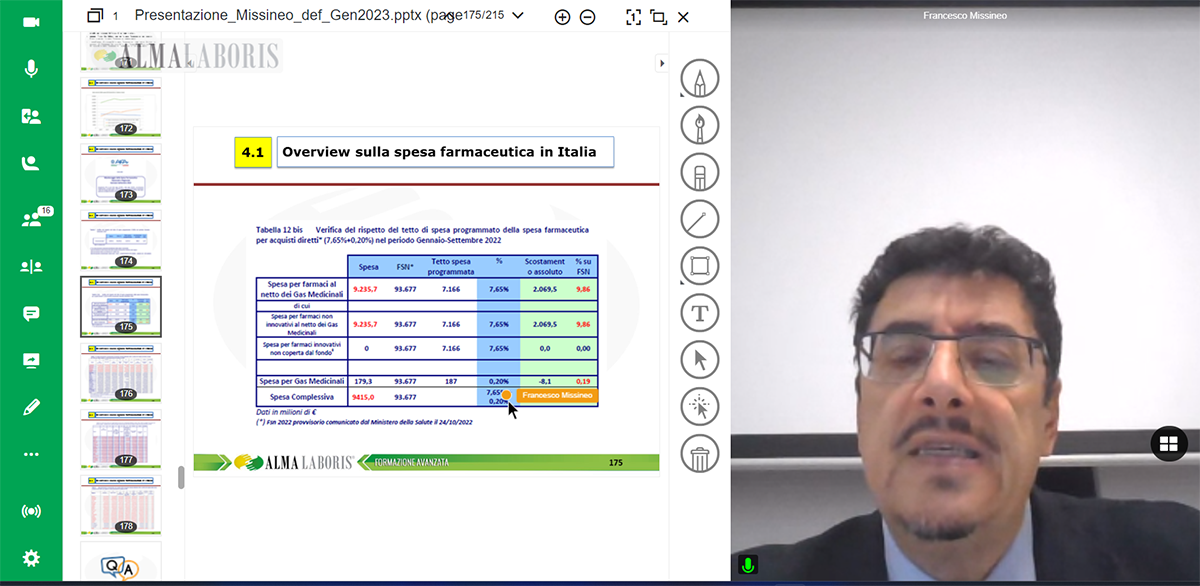Clear annotations with the trash icon
The height and width of the screenshot is (586, 1200).
[700, 453]
